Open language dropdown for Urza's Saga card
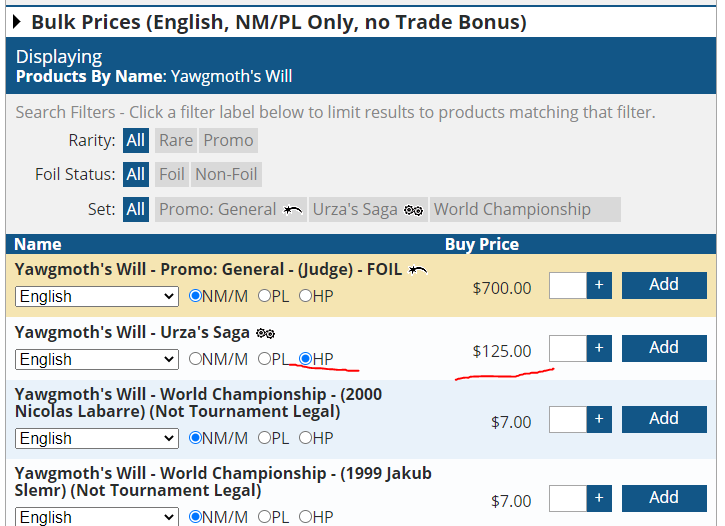 pos(97,359)
